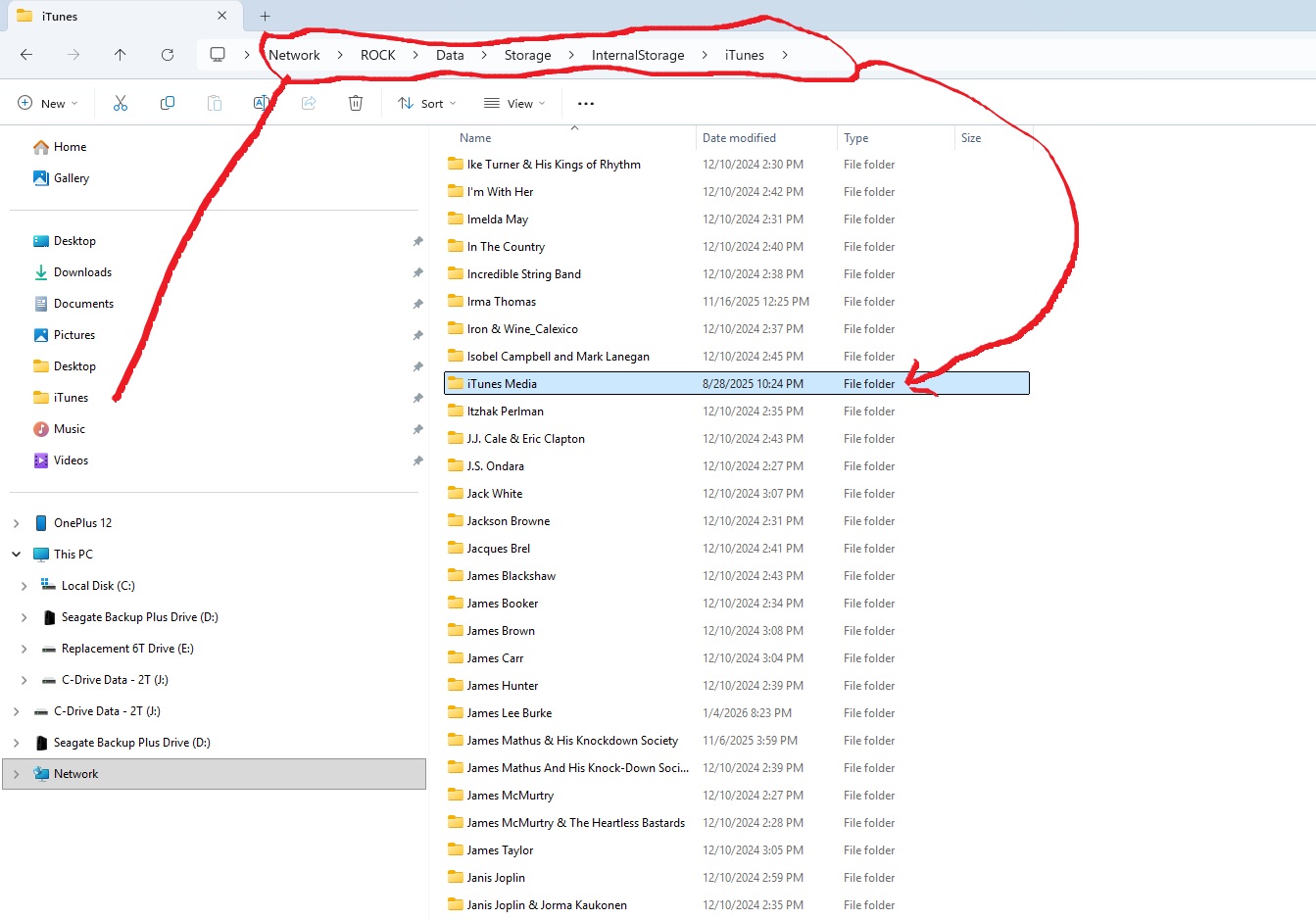Screen dimensions: 1316x920
Task: Click the Cut scissors icon
Action: coord(121,103)
